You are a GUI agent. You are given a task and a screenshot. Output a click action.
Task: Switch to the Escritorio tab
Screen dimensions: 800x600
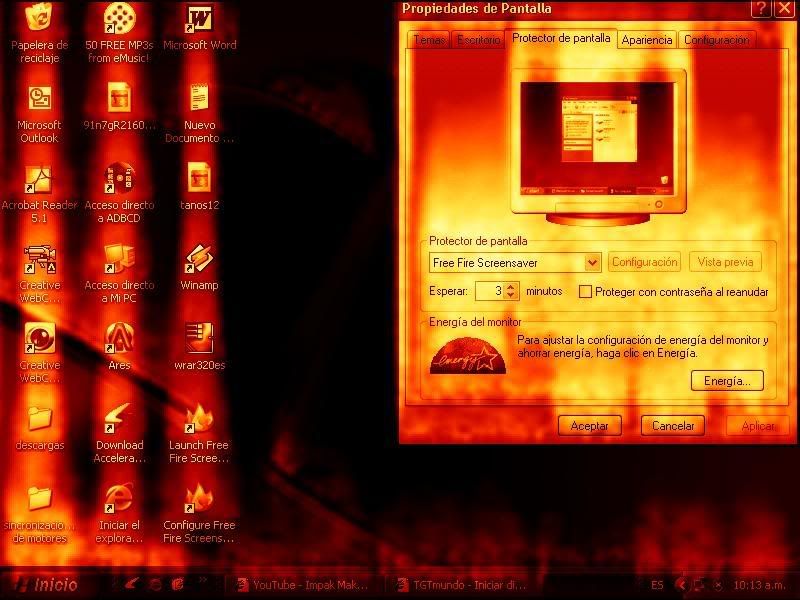(478, 40)
